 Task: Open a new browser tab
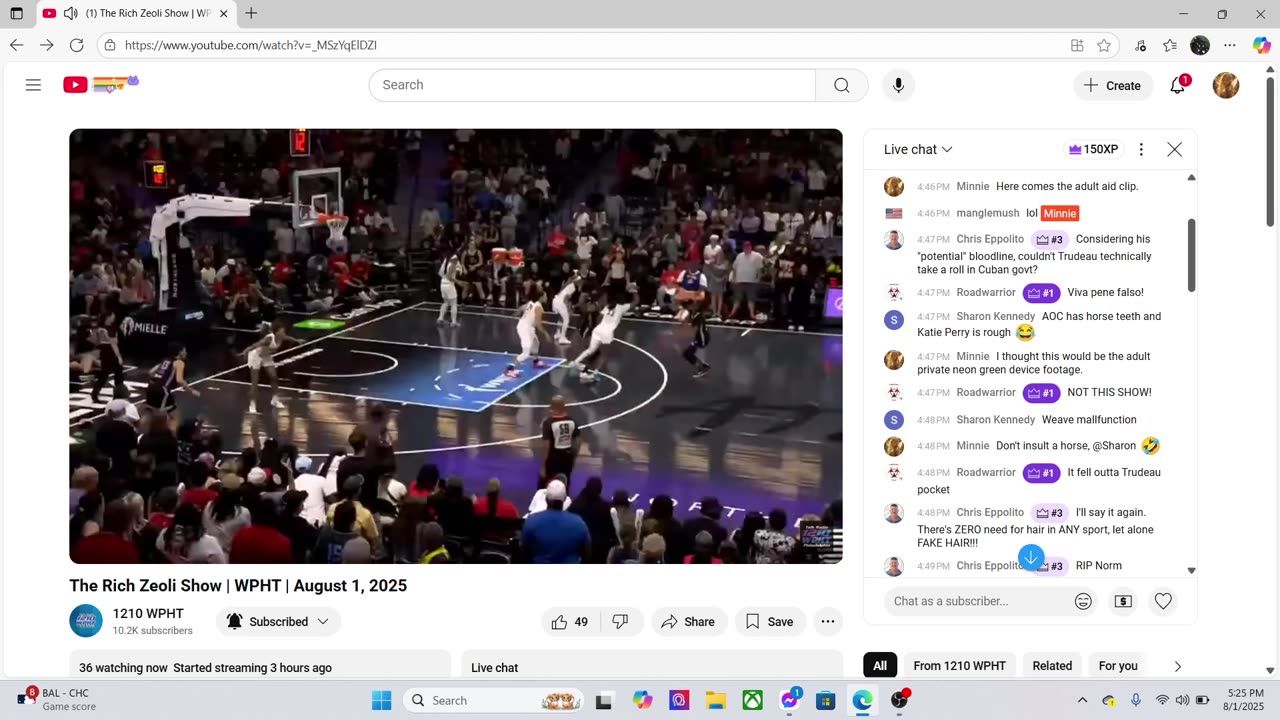[x=251, y=13]
